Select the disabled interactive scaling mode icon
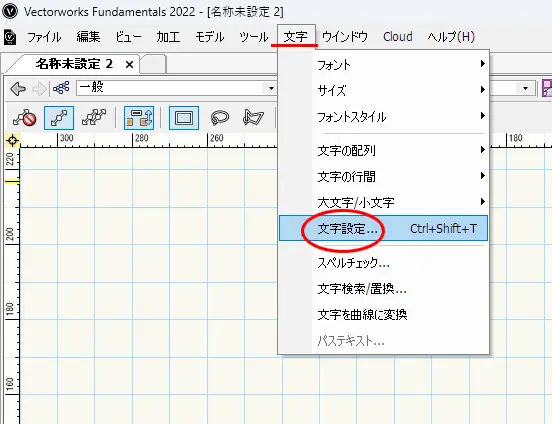Image resolution: width=552 pixels, height=424 pixels. [24, 118]
